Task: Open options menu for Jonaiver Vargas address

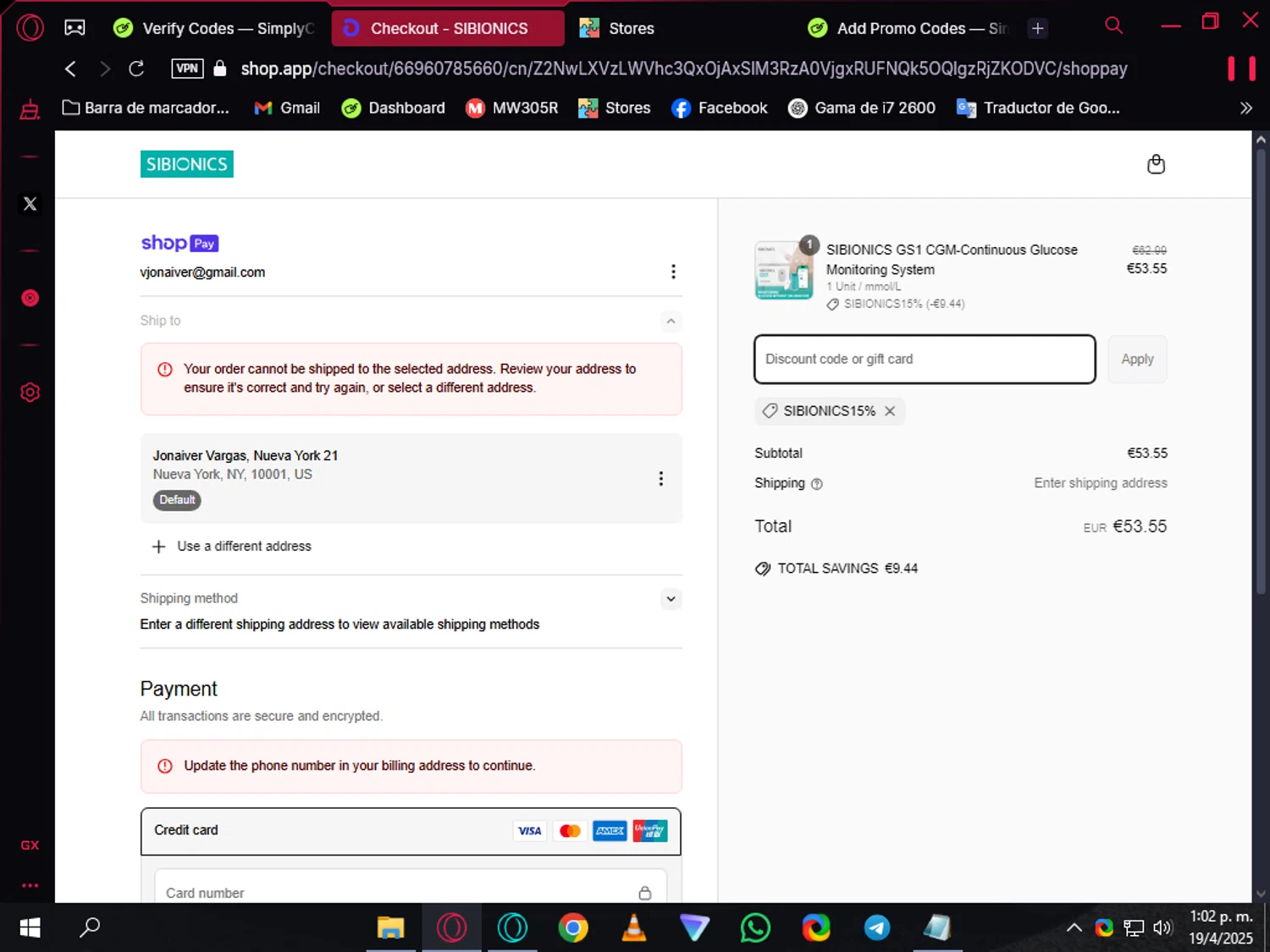Action: 661,479
